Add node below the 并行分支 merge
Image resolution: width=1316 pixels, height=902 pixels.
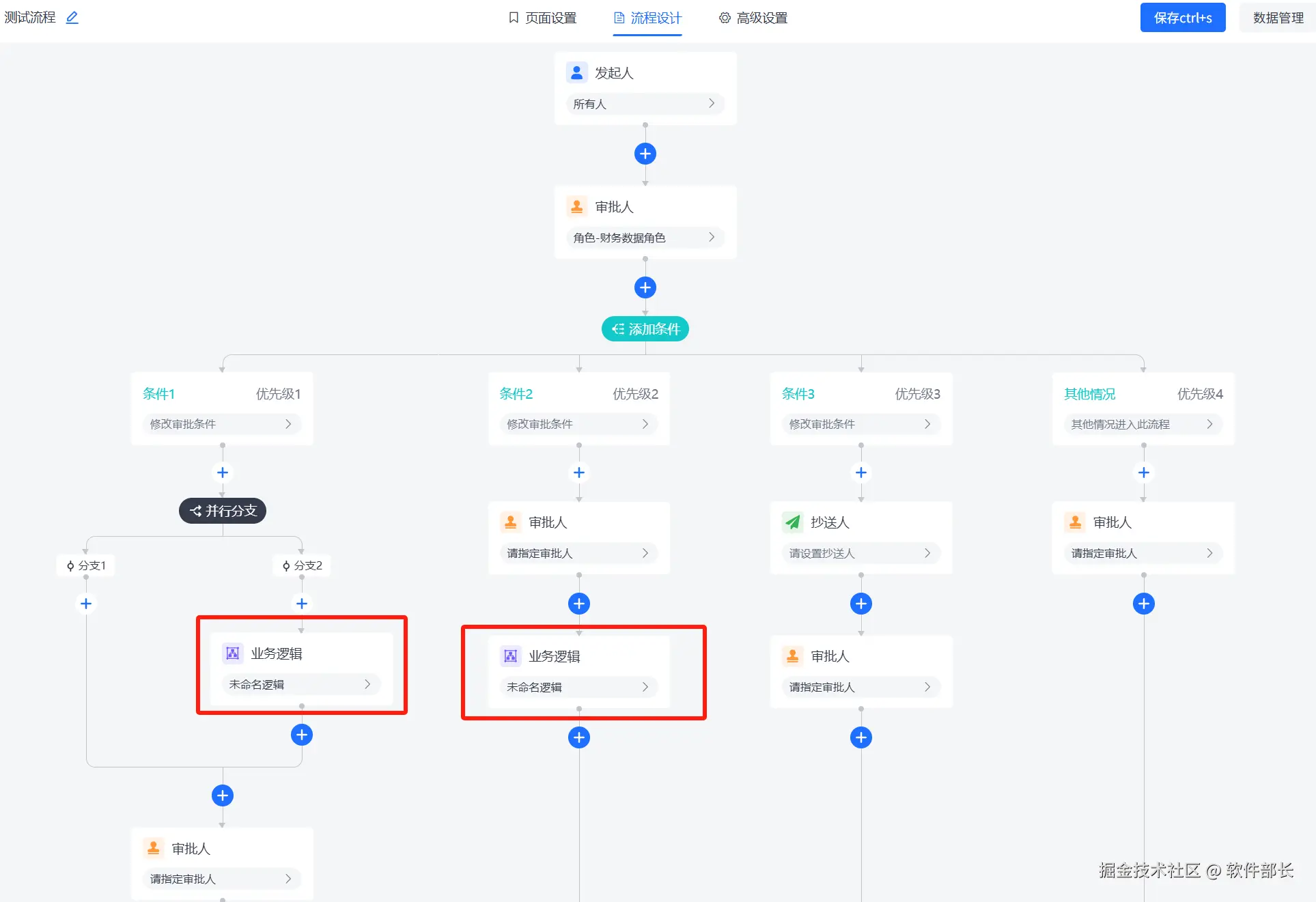click(223, 795)
